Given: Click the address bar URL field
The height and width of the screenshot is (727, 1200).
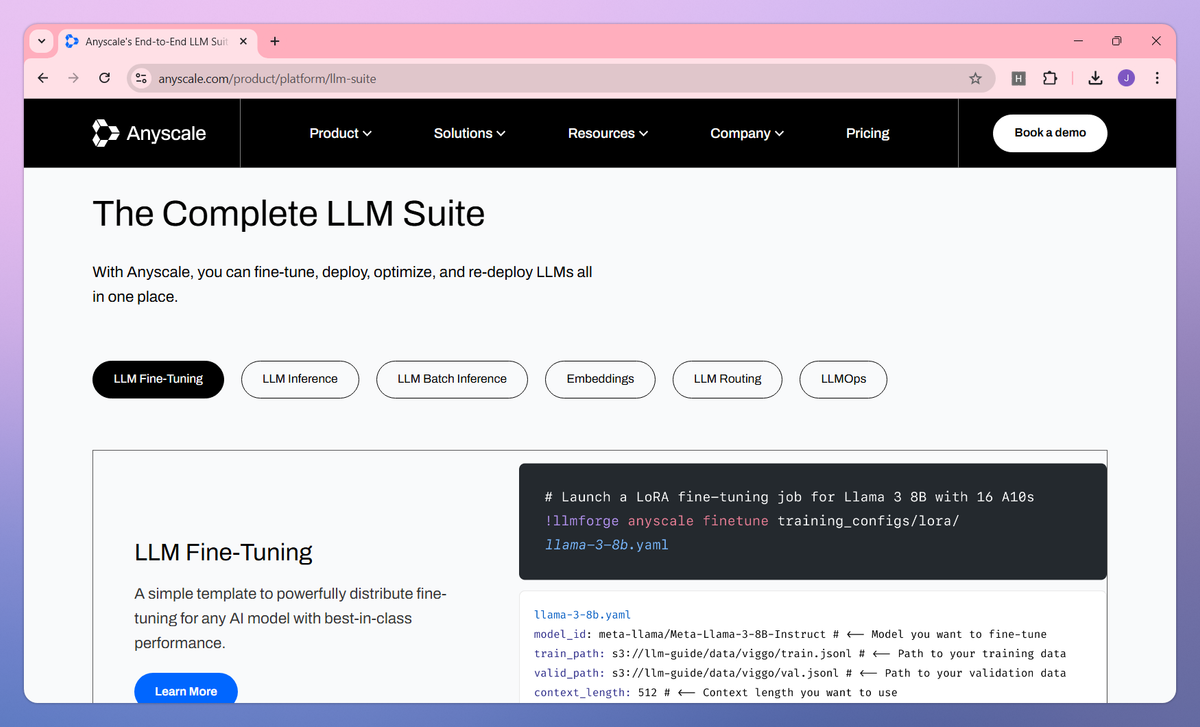Looking at the screenshot, I should 560,78.
